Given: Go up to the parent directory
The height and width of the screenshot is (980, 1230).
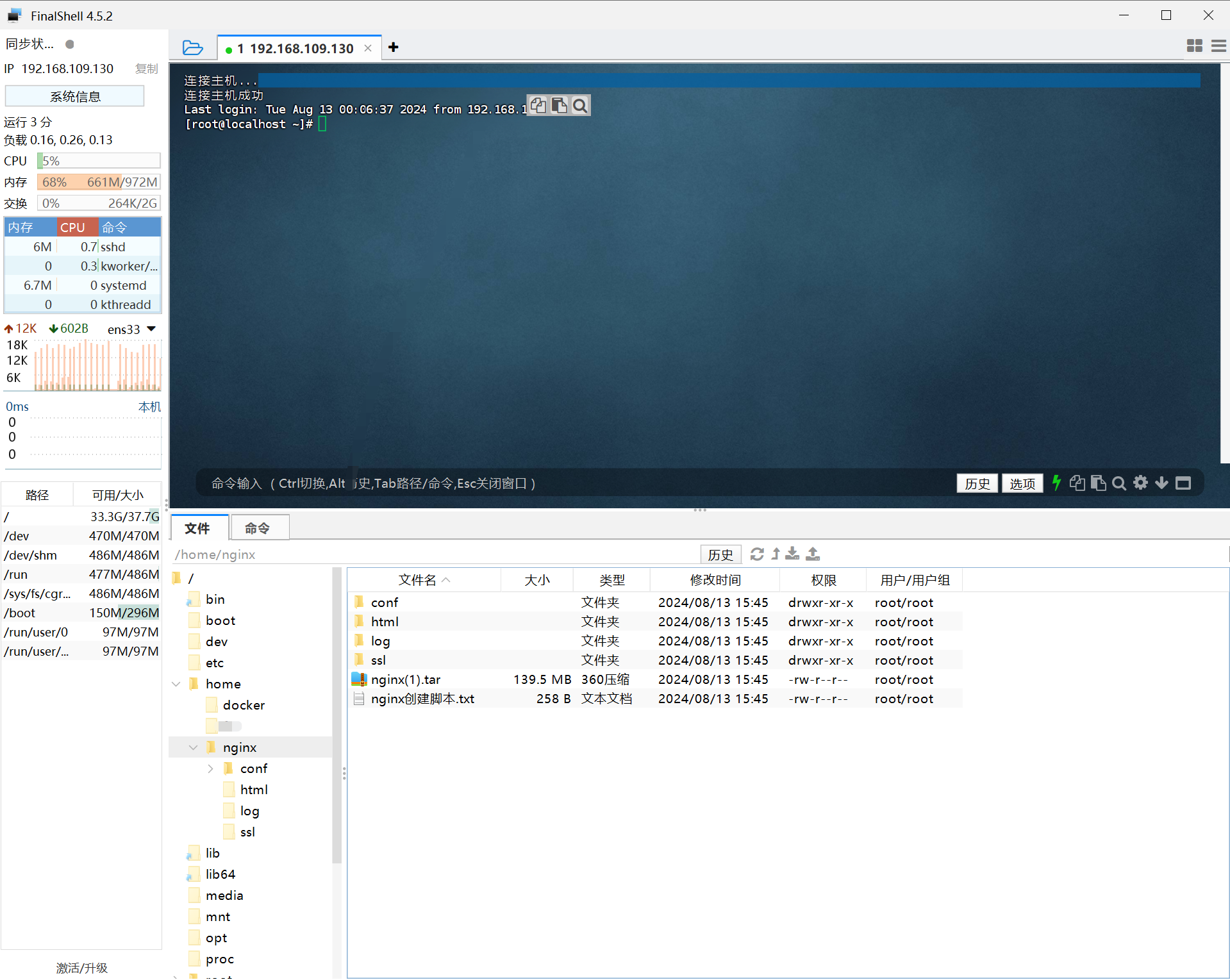Looking at the screenshot, I should click(x=776, y=554).
